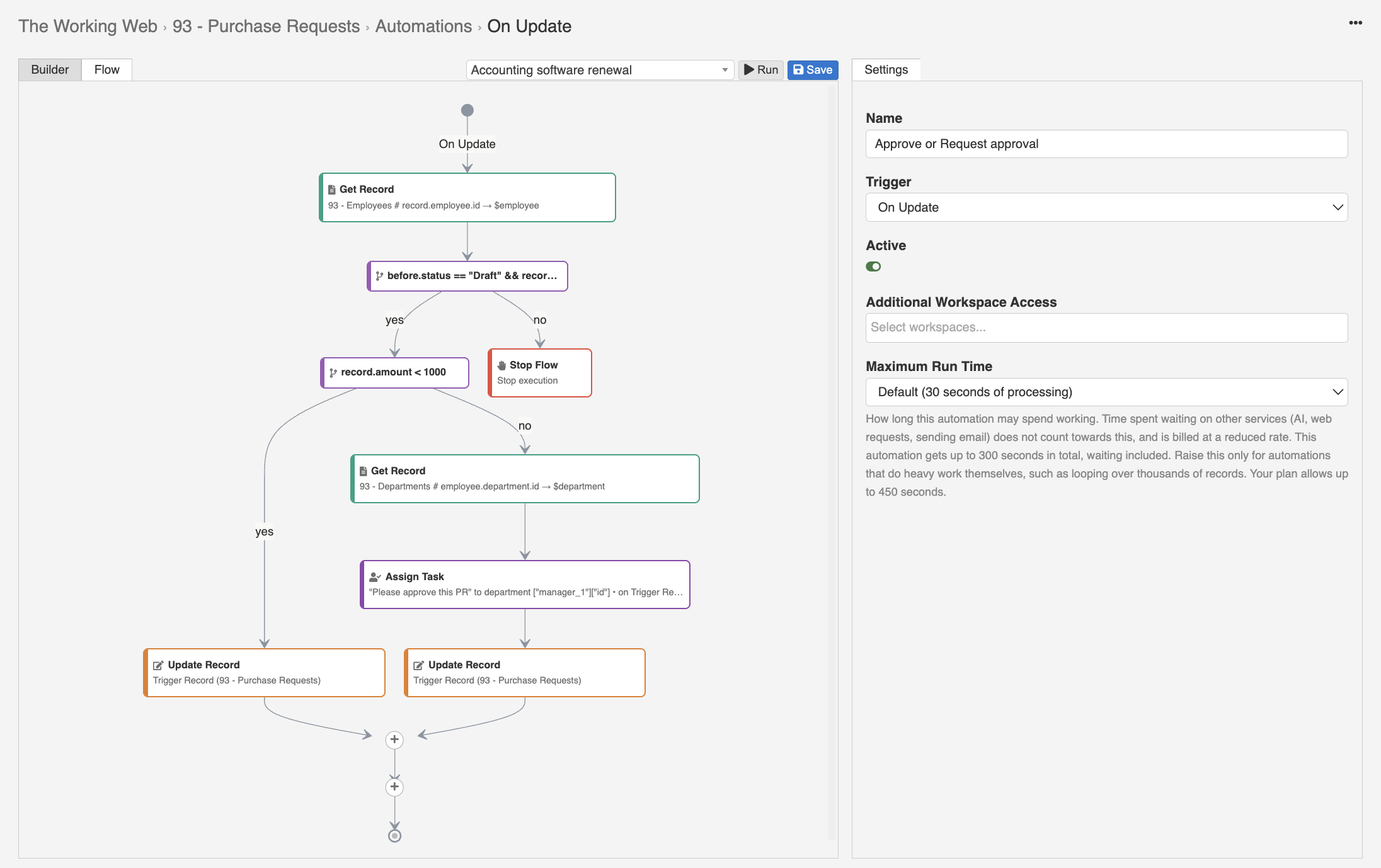Click the Name input field
The image size is (1381, 868).
click(x=1106, y=144)
